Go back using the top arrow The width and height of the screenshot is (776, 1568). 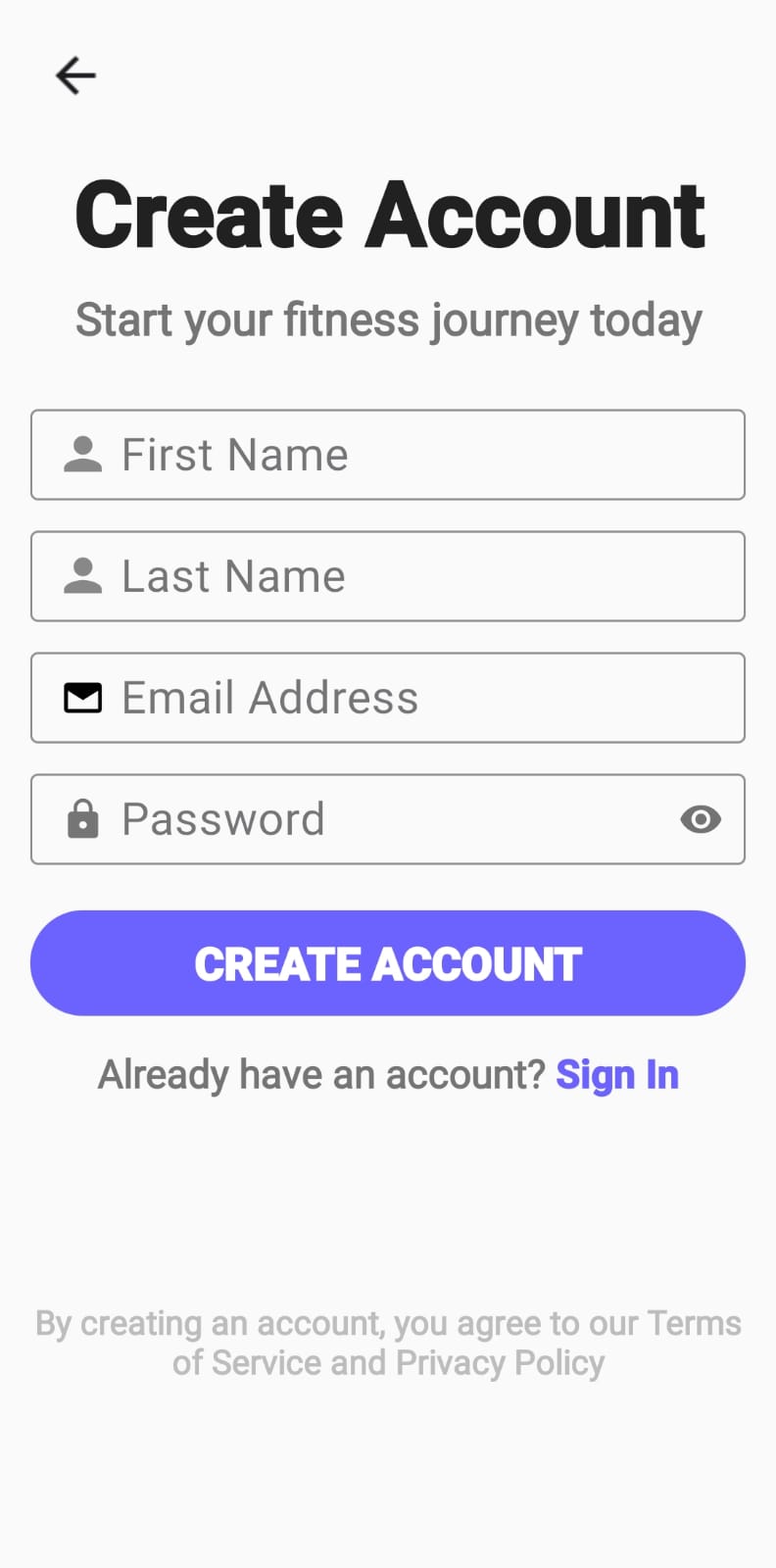point(75,75)
